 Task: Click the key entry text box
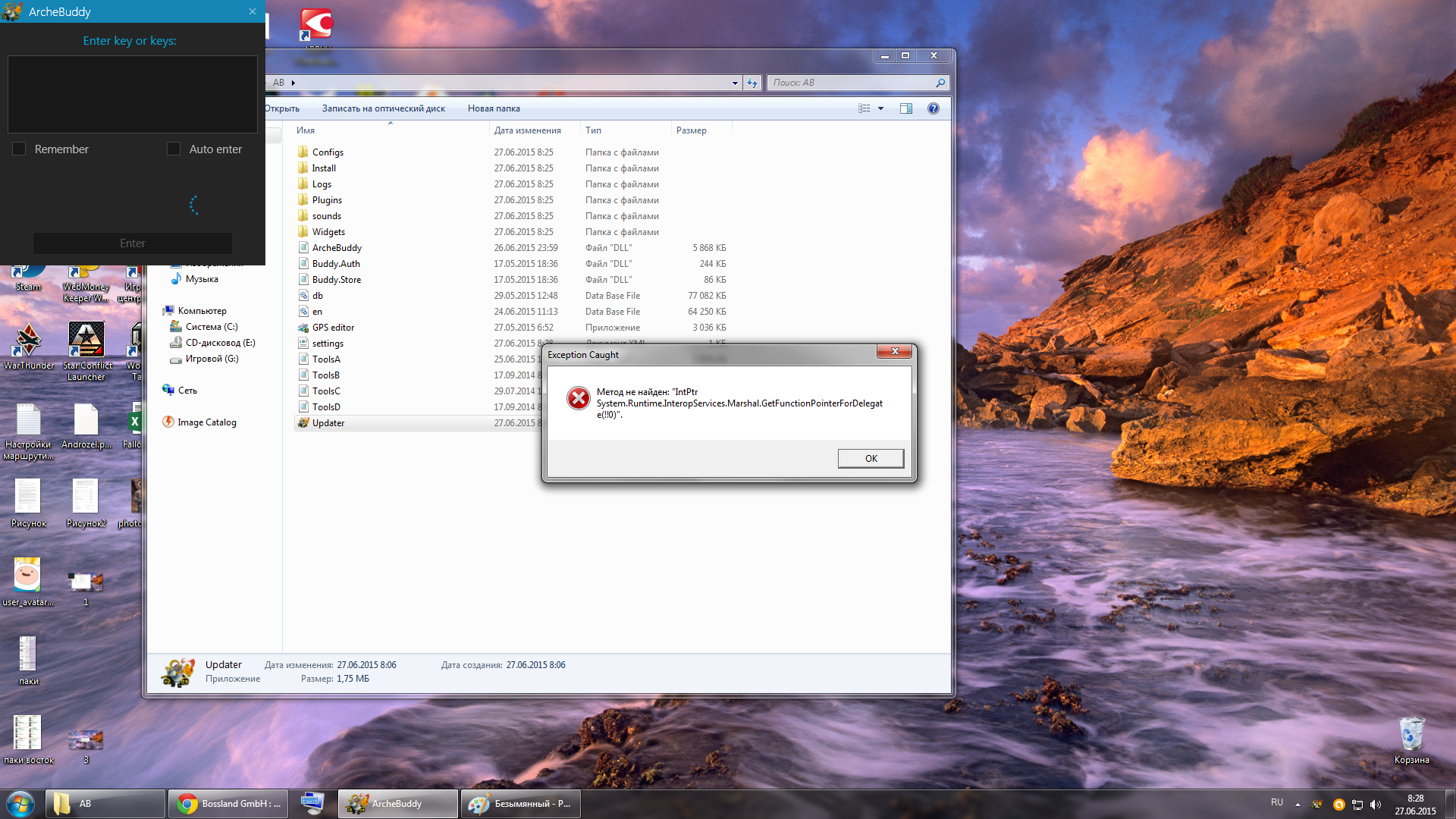[133, 94]
